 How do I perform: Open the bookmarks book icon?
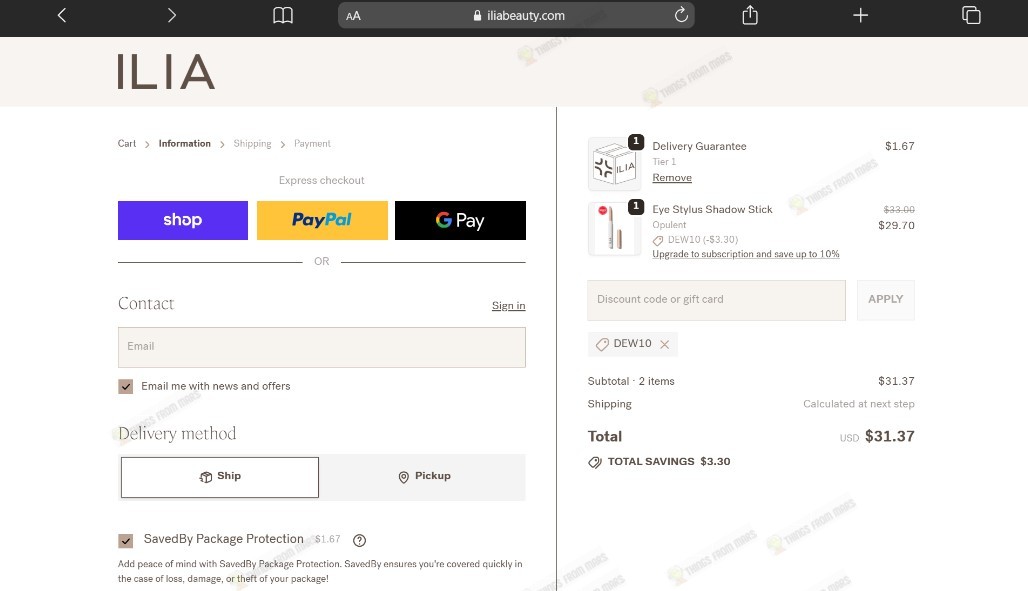click(283, 15)
